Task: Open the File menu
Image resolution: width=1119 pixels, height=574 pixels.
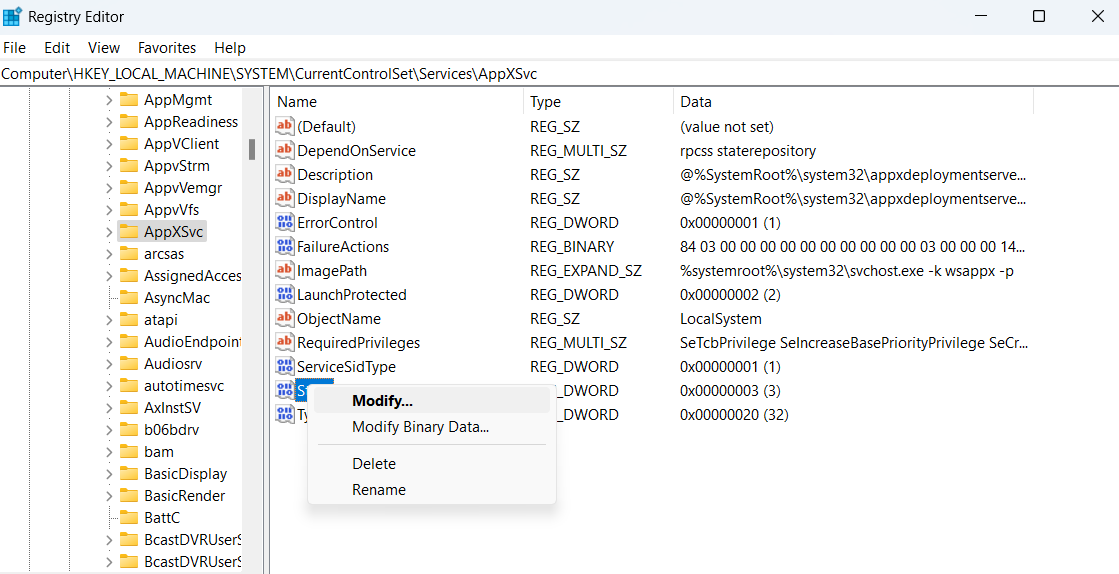Action: point(14,48)
